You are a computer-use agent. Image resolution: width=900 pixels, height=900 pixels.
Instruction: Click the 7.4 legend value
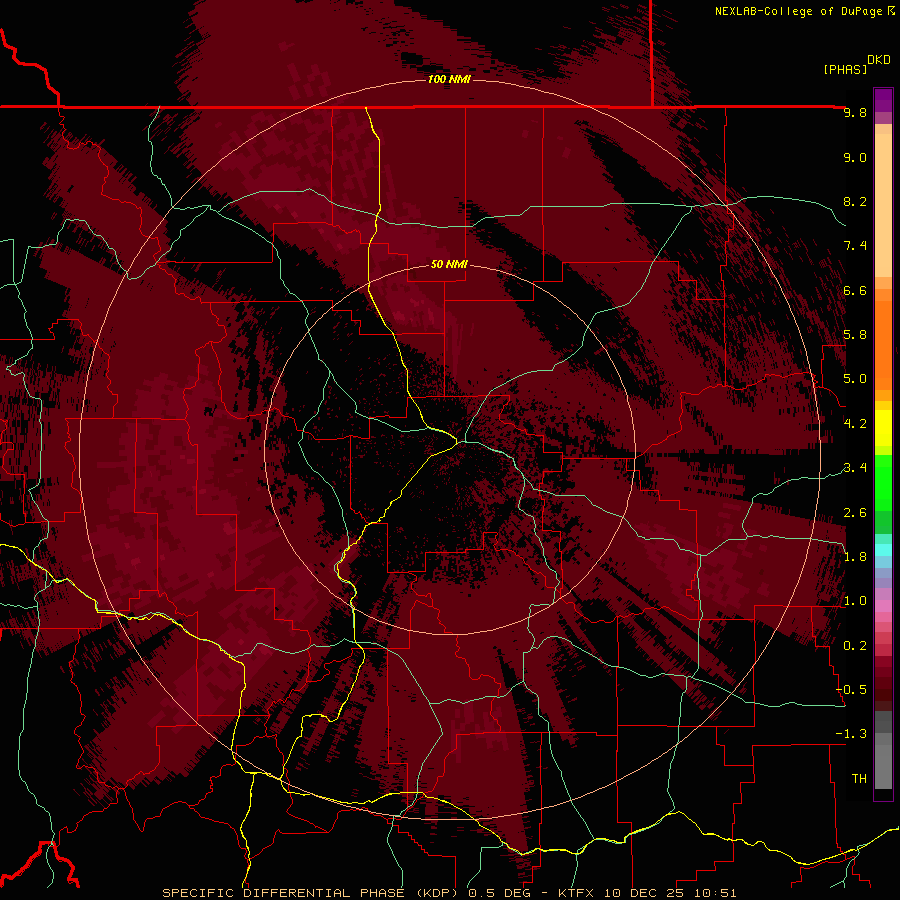(x=855, y=246)
